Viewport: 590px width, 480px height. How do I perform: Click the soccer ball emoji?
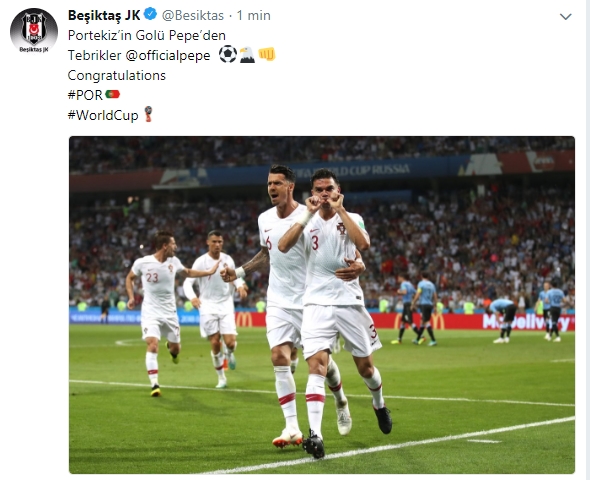228,54
